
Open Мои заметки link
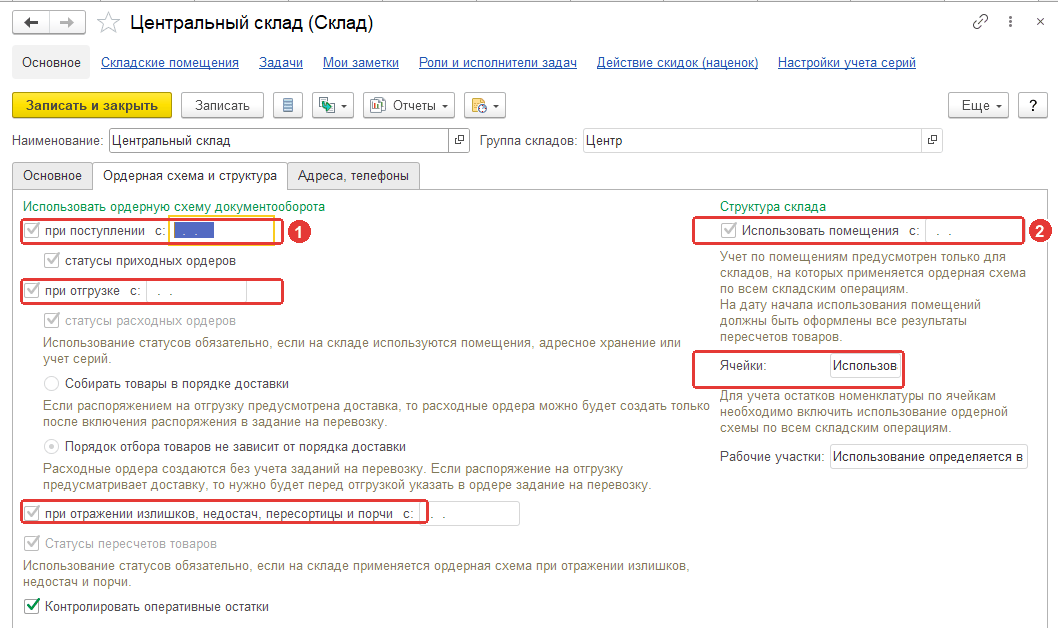tap(360, 63)
